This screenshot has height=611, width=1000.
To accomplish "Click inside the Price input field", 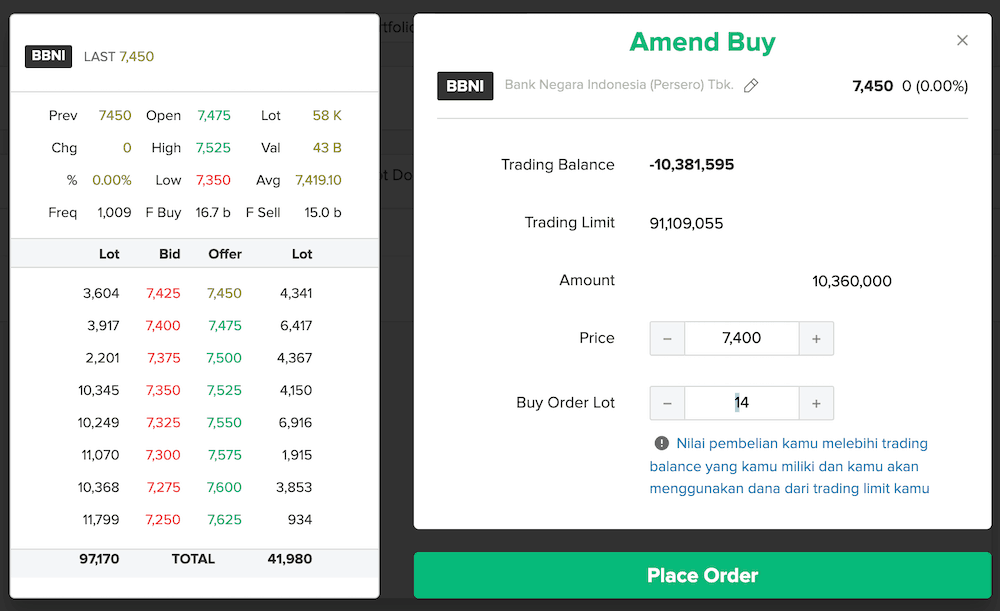I will pos(741,338).
